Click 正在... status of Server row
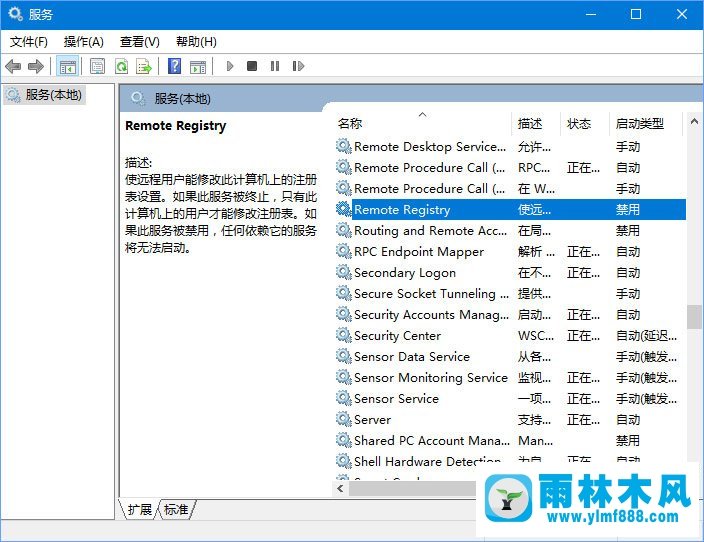 pos(583,419)
